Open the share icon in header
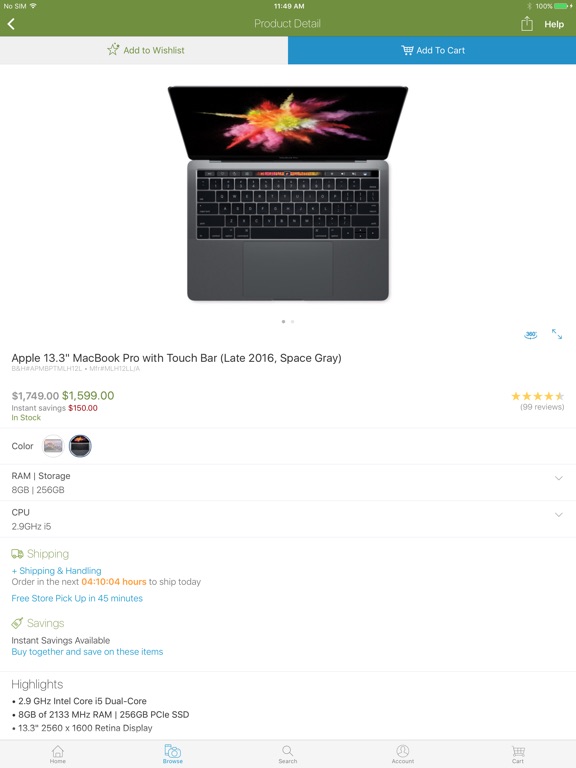This screenshot has width=576, height=768. click(x=527, y=24)
